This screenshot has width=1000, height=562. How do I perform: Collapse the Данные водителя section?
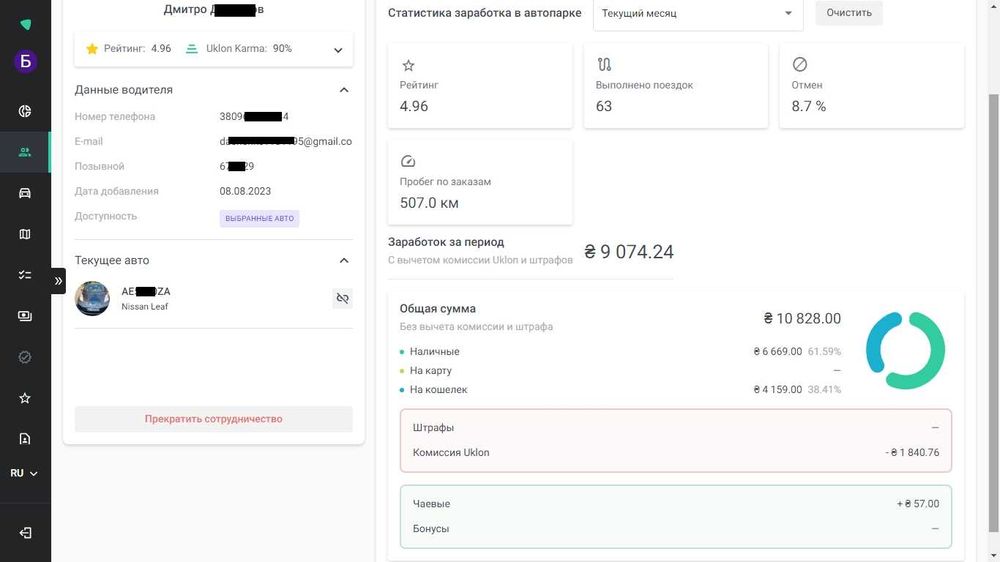[x=344, y=90]
